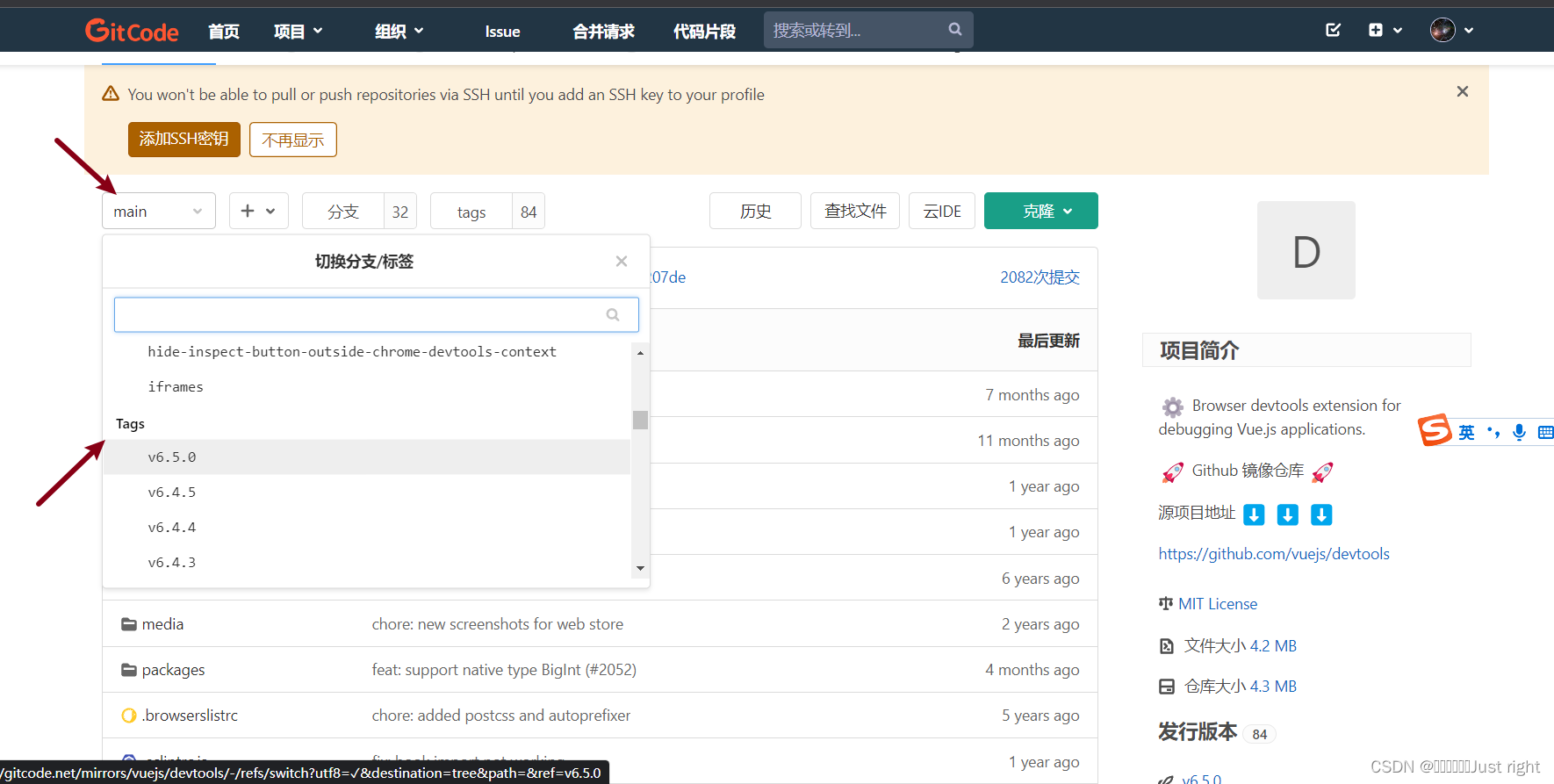
Task: Open the Issue nav item
Action: 502,32
